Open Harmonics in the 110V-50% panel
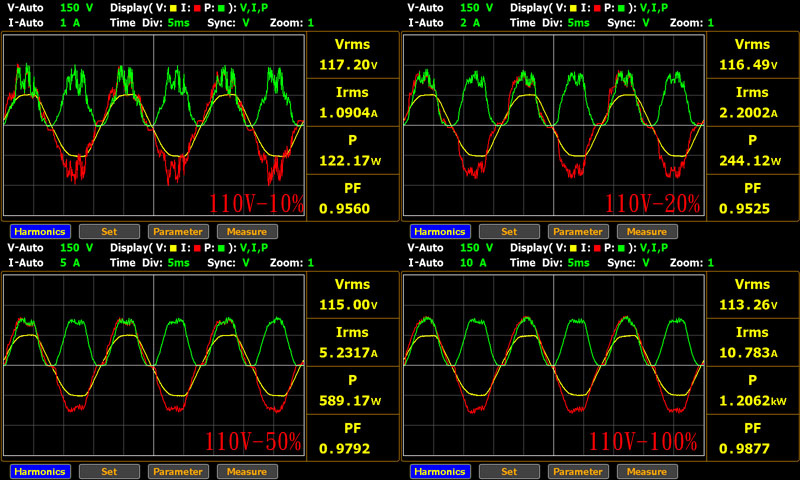This screenshot has width=800, height=480. 40,471
